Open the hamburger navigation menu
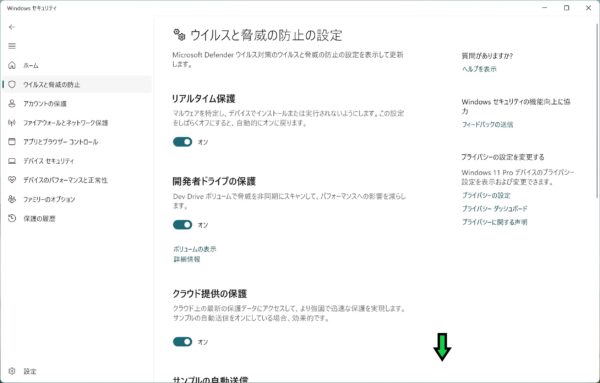The image size is (600, 383). click(12, 46)
